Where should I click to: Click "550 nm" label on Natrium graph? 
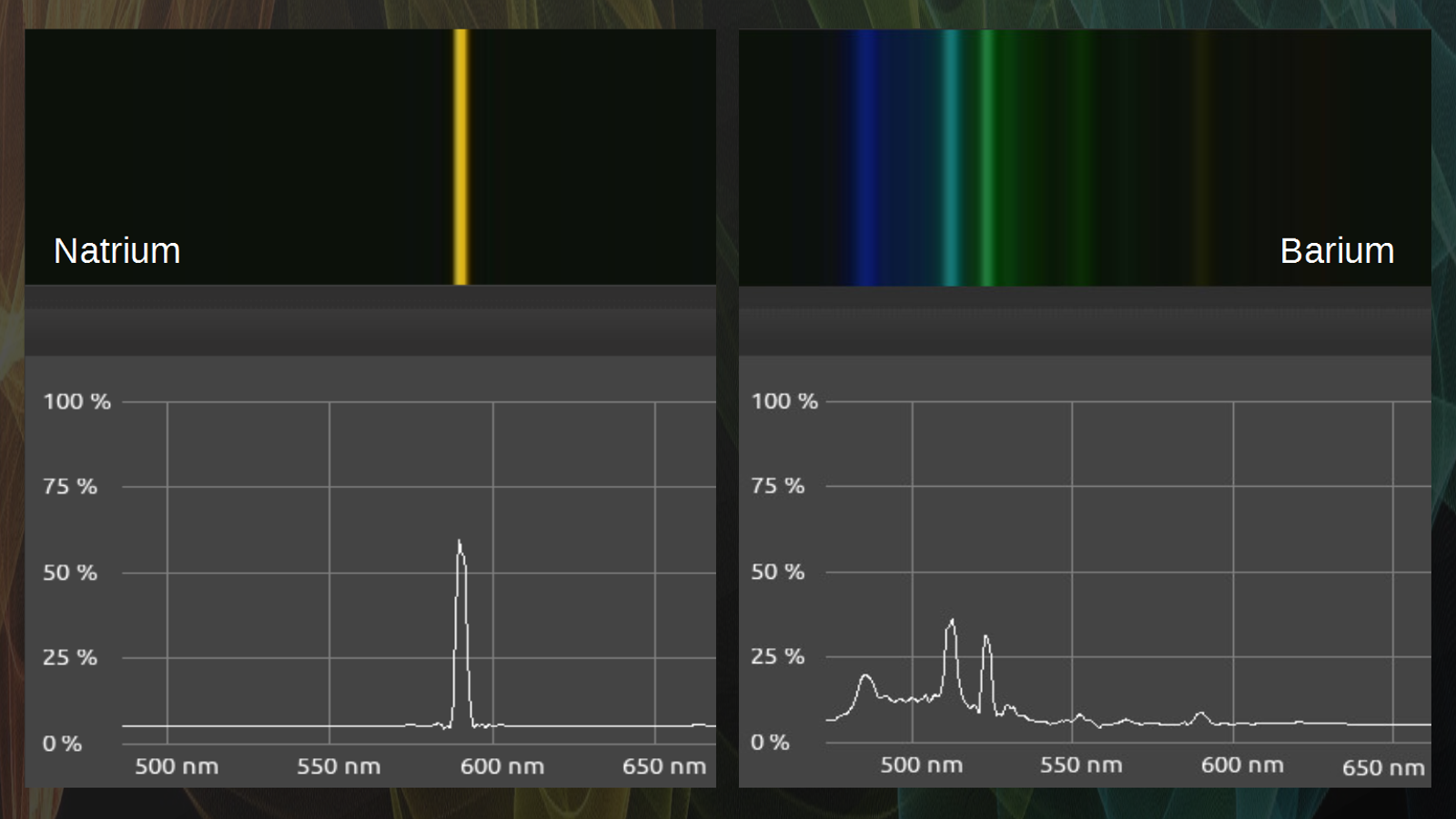[x=339, y=766]
